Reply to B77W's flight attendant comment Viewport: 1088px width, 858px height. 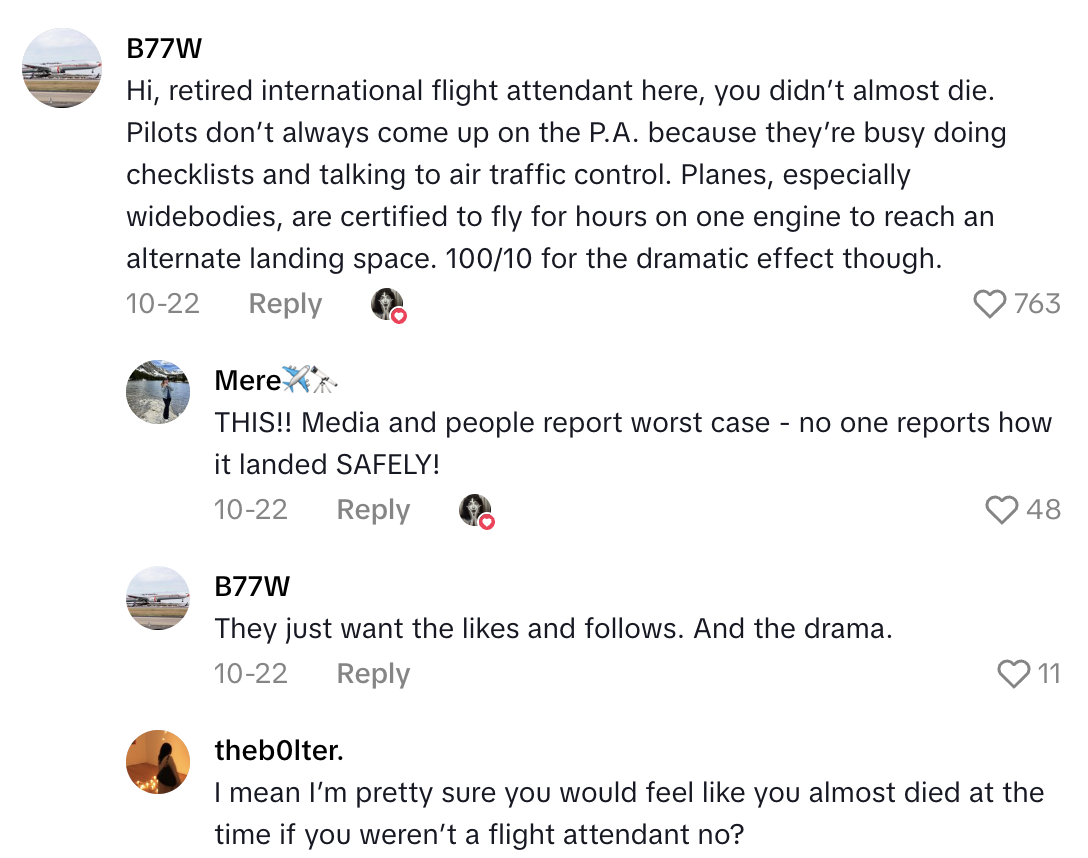click(x=284, y=303)
